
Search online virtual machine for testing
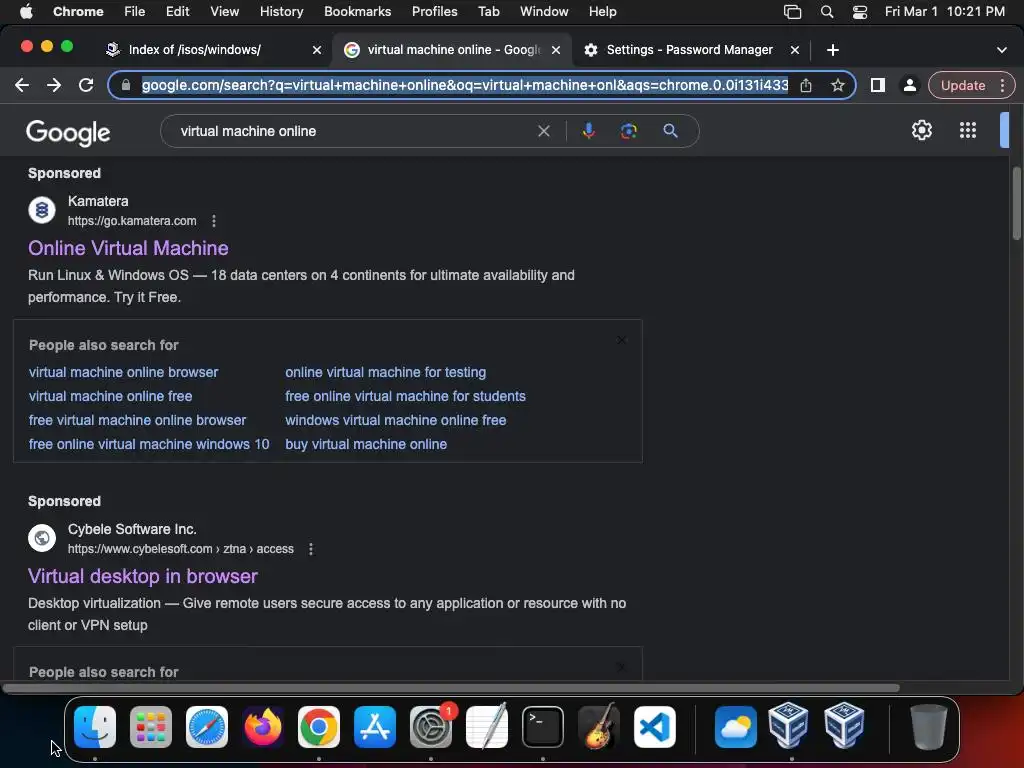coord(385,372)
